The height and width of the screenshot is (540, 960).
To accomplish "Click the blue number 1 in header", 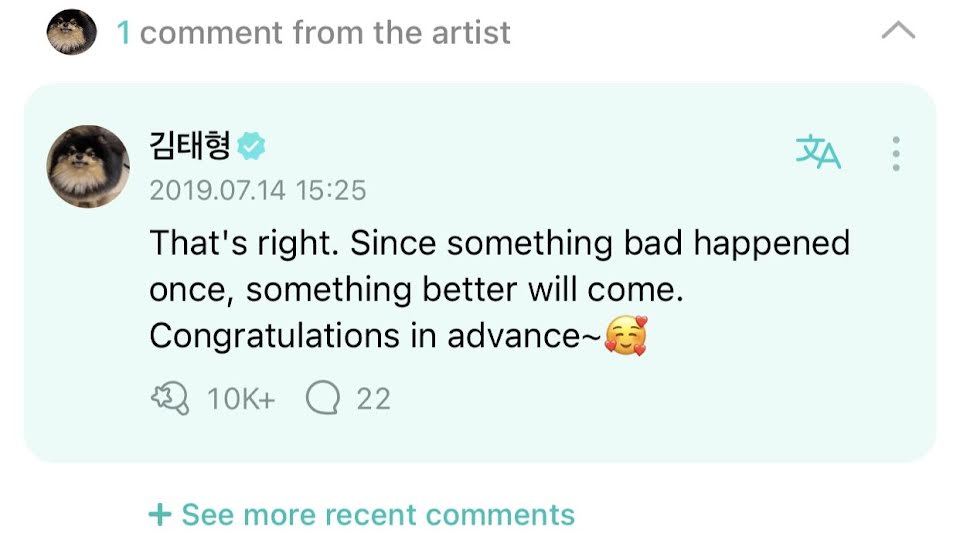I will point(124,33).
